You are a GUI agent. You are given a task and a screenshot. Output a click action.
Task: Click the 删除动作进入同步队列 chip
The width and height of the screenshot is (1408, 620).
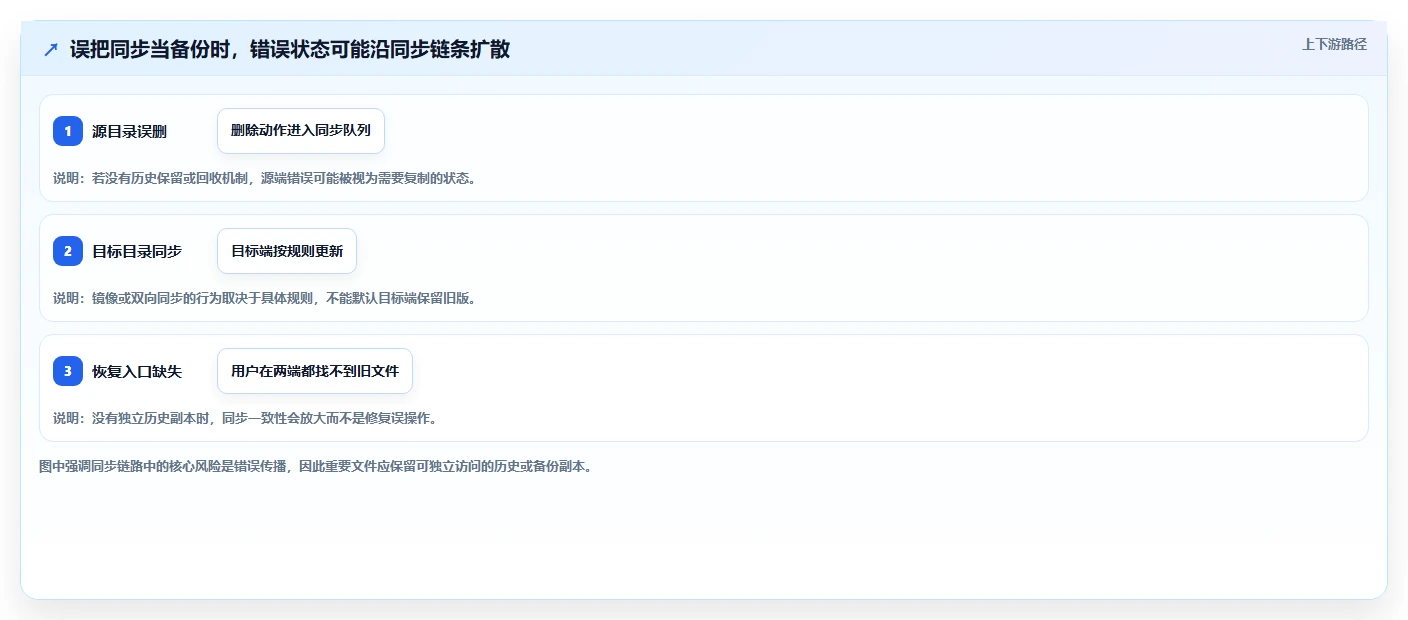[x=301, y=131]
